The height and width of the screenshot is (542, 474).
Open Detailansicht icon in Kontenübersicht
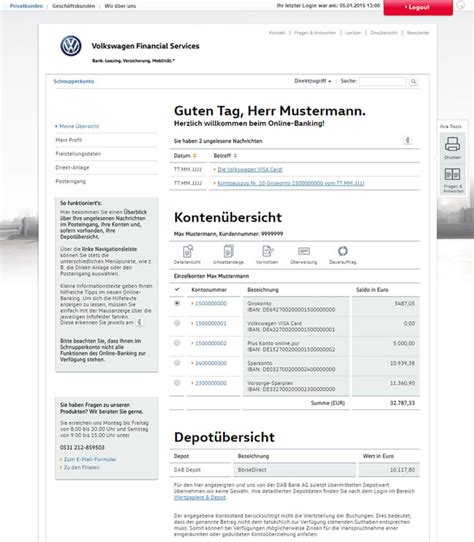click(x=187, y=254)
